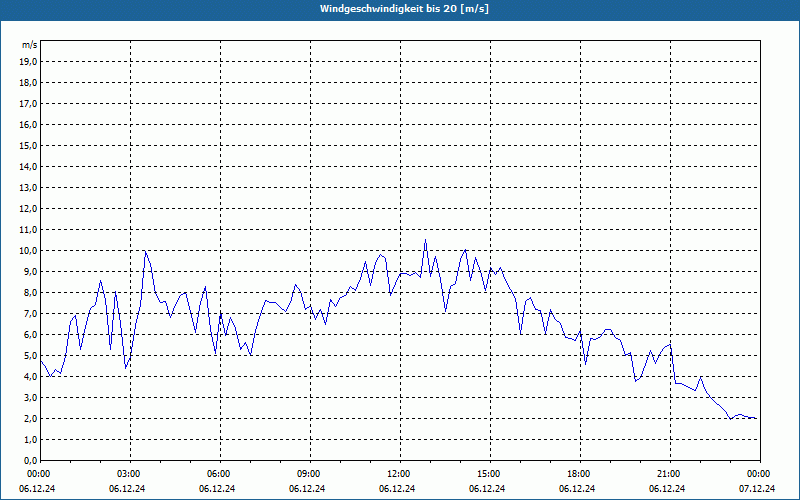Image resolution: width=800 pixels, height=500 pixels.
Task: Click the "07.12.24" date label
Action: (x=757, y=488)
